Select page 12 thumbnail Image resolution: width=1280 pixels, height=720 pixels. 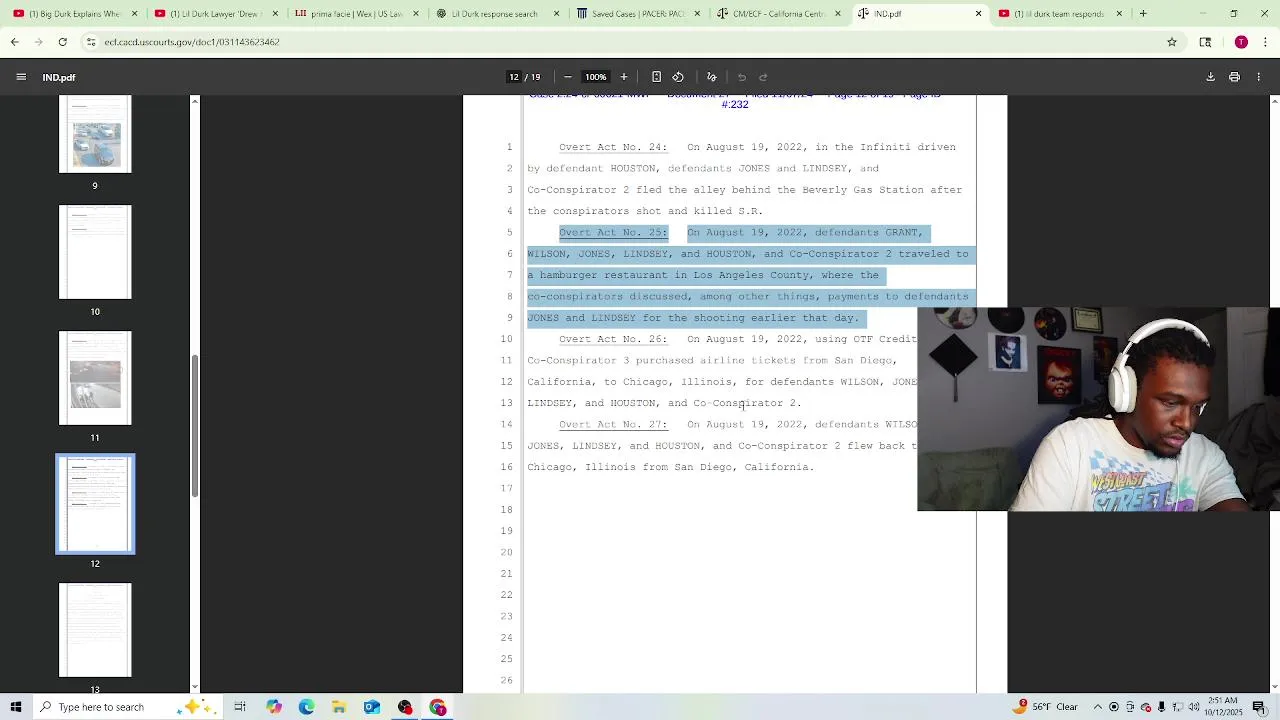coord(95,504)
